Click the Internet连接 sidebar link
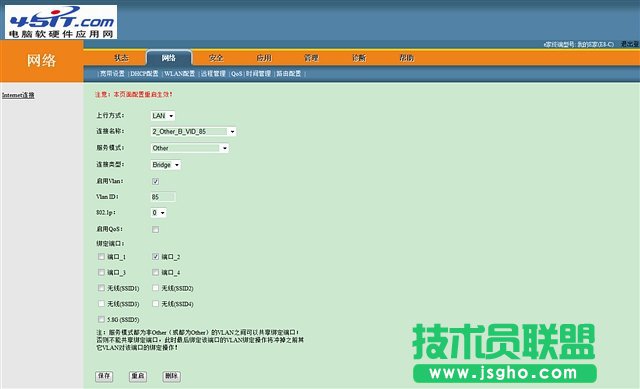 (18, 95)
